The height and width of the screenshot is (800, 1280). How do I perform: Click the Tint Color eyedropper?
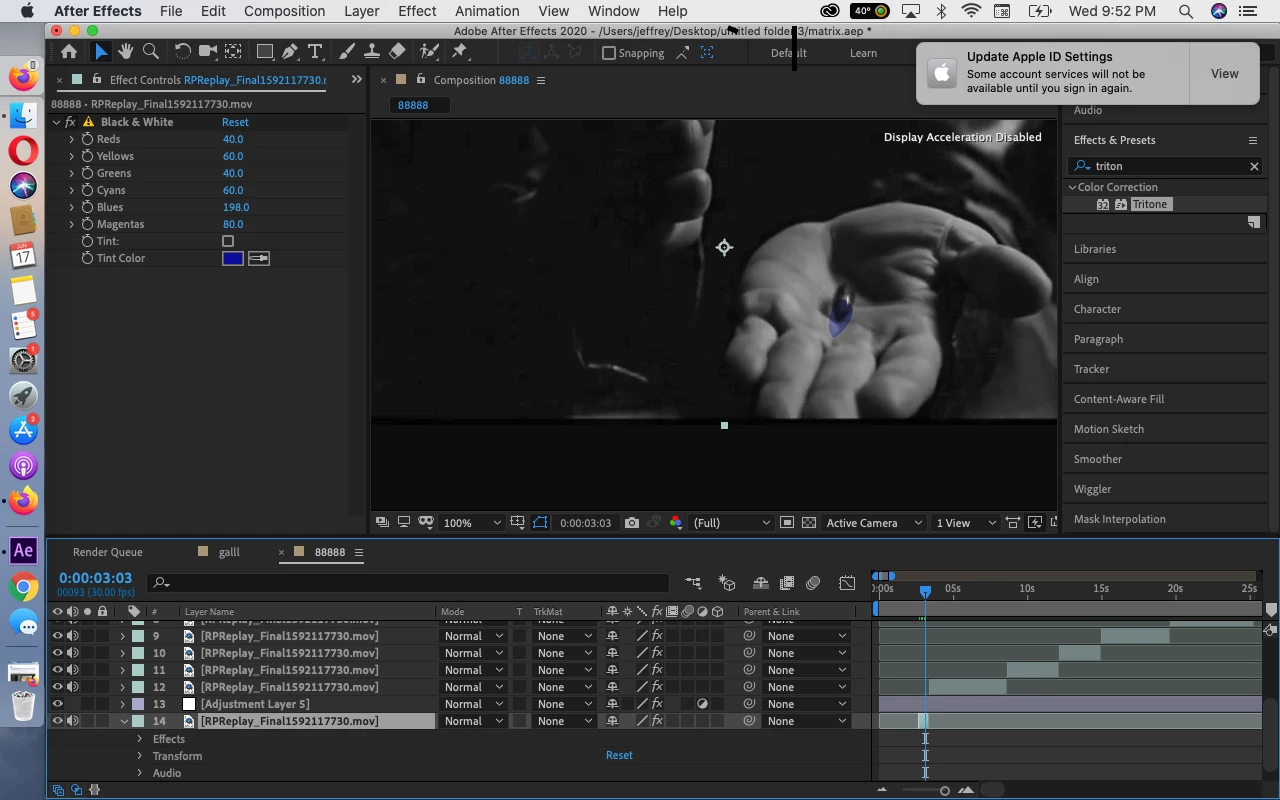259,258
